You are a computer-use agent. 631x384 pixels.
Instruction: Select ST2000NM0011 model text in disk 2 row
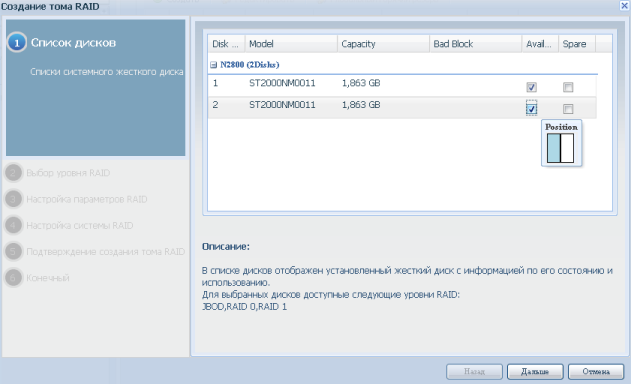pos(282,105)
